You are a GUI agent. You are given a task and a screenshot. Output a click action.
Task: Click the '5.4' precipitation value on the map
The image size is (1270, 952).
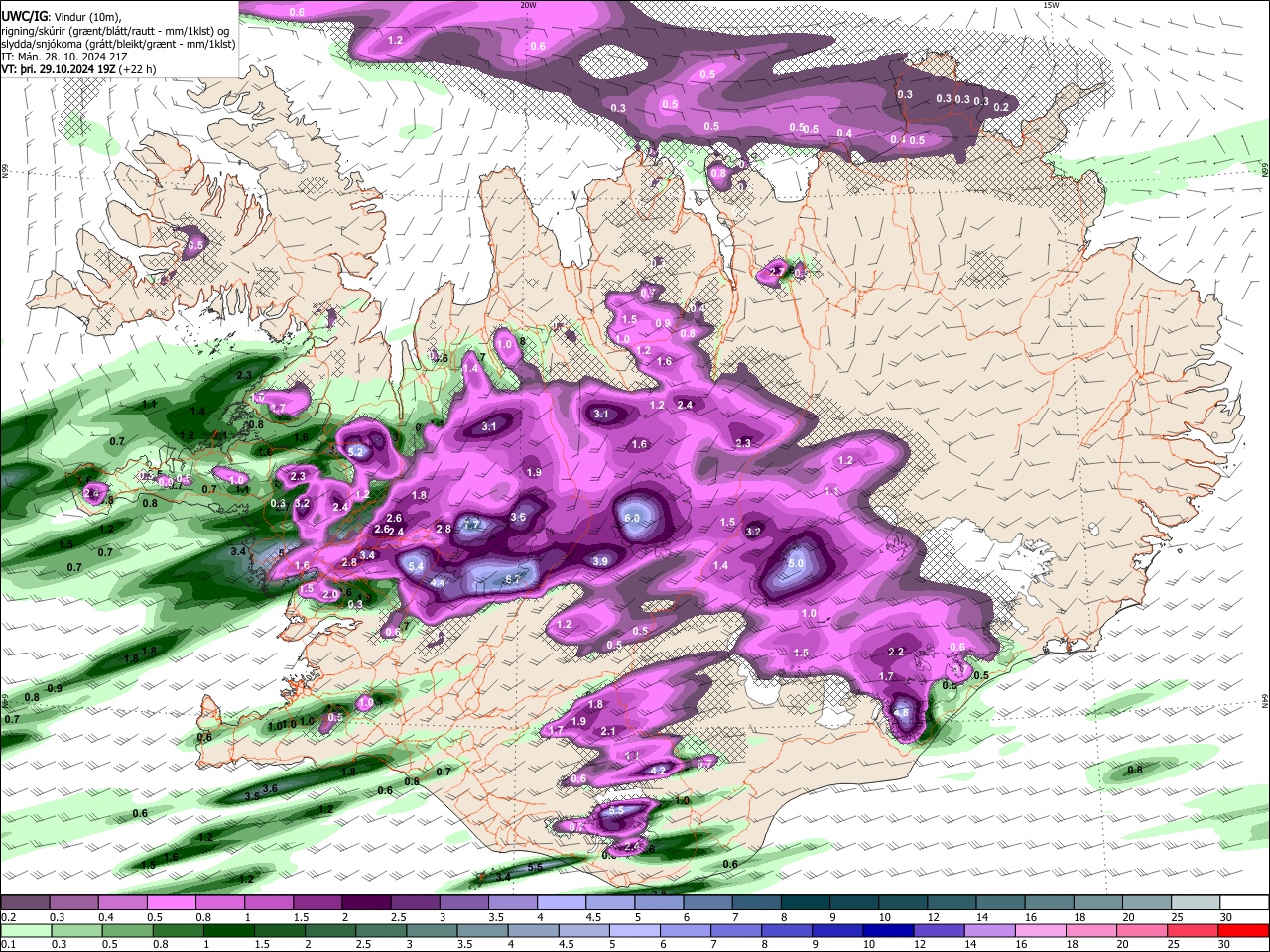(x=417, y=566)
